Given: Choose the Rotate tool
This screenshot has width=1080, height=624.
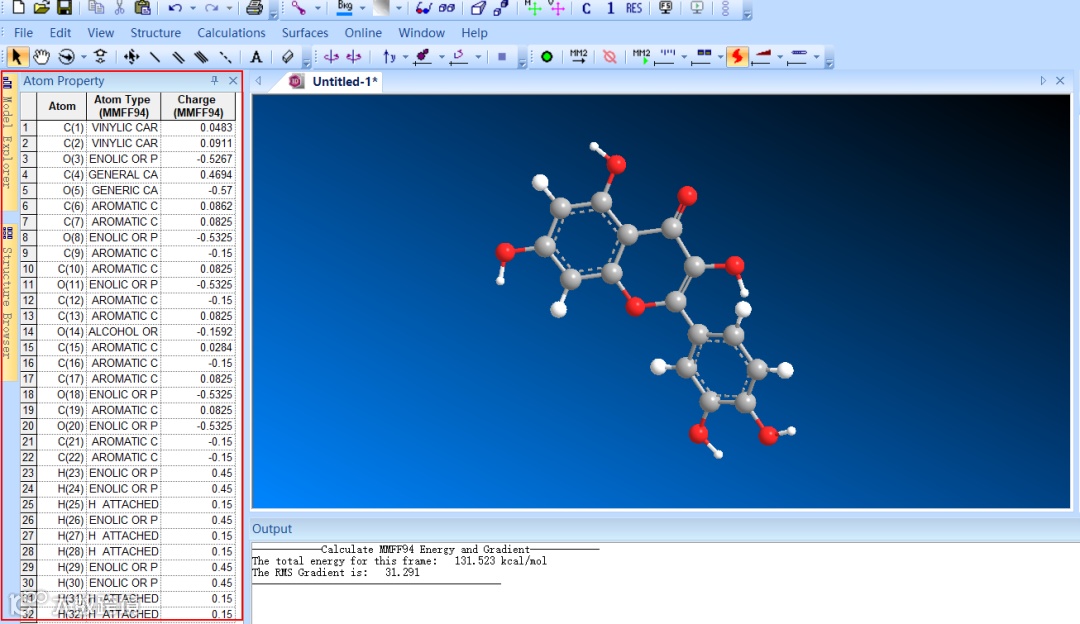Looking at the screenshot, I should pyautogui.click(x=66, y=56).
